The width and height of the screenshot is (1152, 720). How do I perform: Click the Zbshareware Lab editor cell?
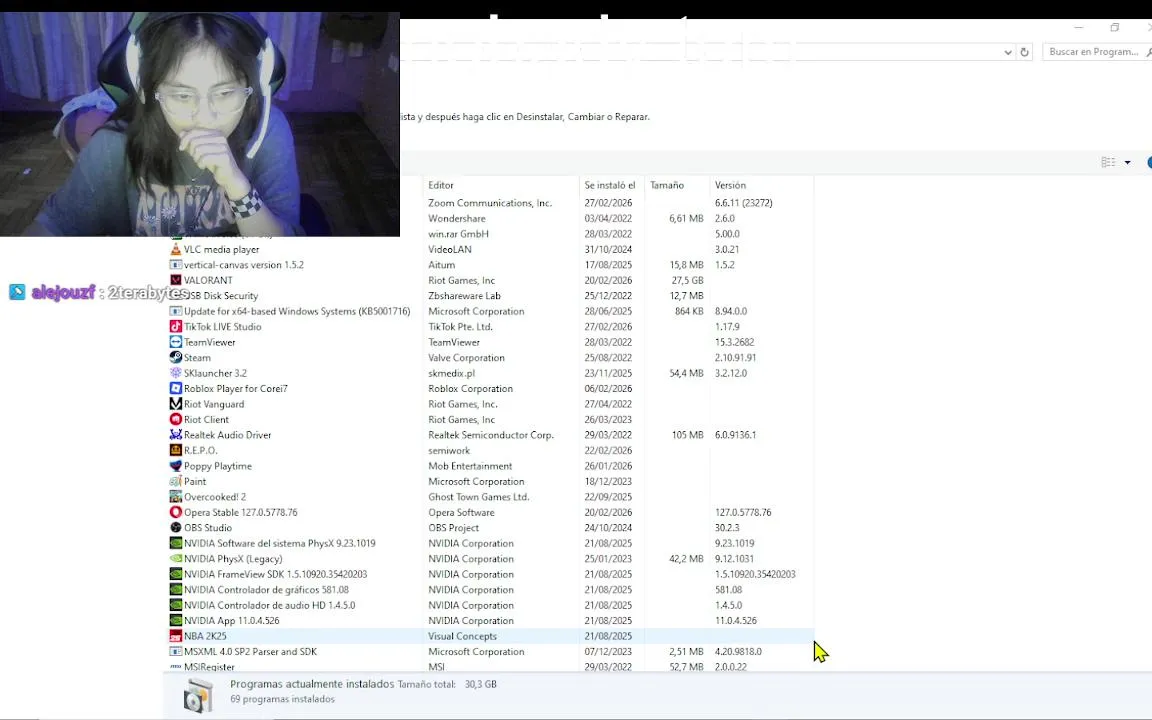click(x=464, y=295)
